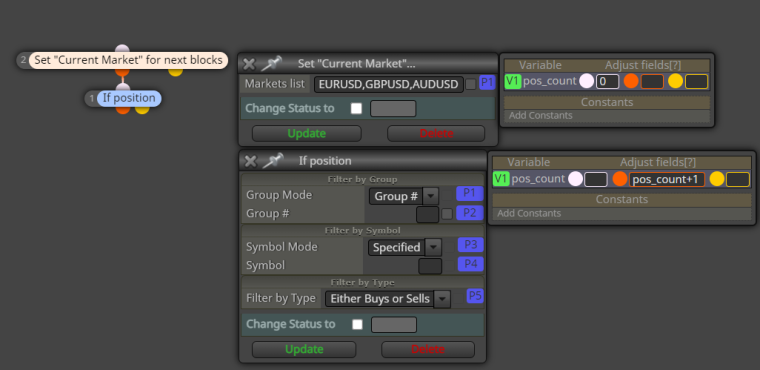This screenshot has height=370, width=760.
Task: Click P2 badge on Group # row
Action: pyautogui.click(x=470, y=212)
